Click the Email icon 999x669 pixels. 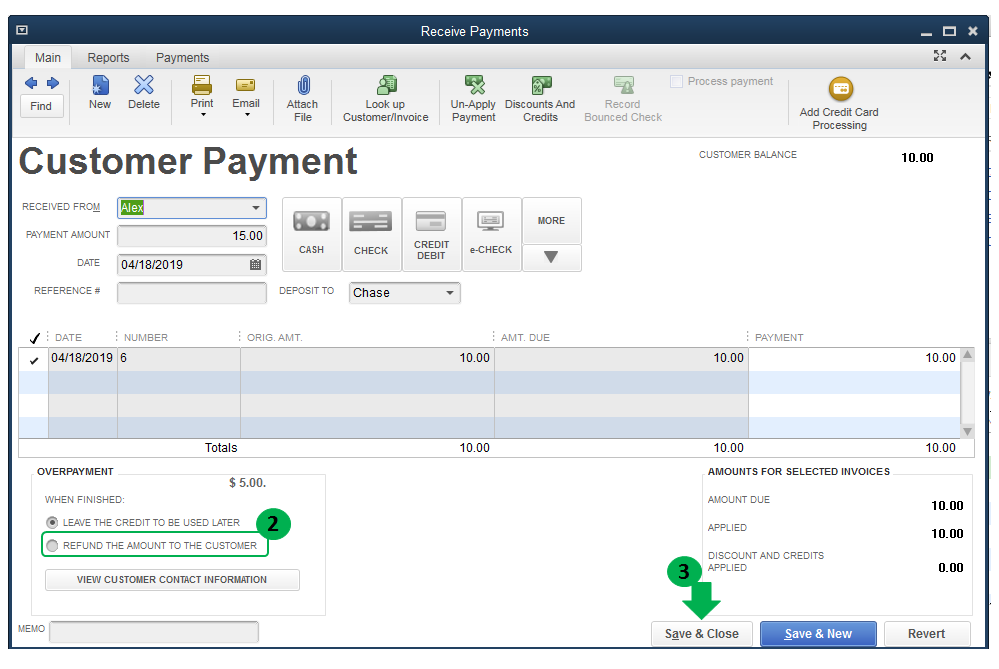point(246,85)
